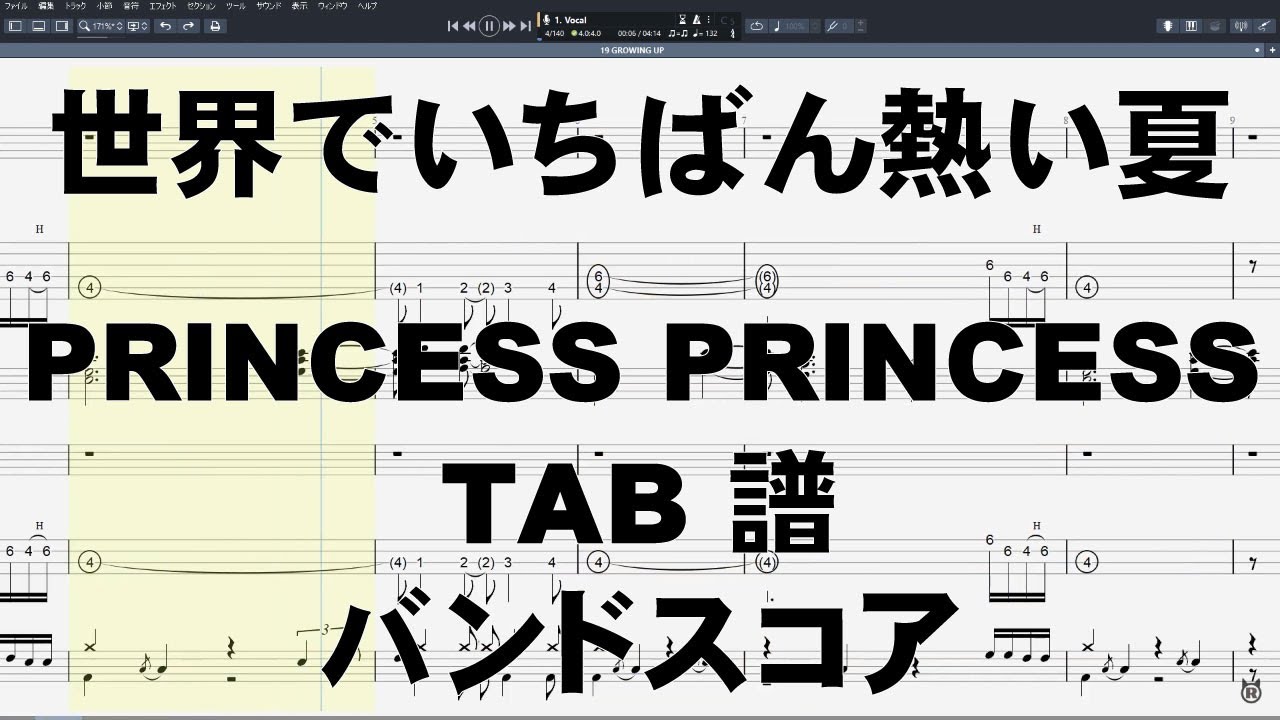Toggle the bottom global view panel

[38, 26]
